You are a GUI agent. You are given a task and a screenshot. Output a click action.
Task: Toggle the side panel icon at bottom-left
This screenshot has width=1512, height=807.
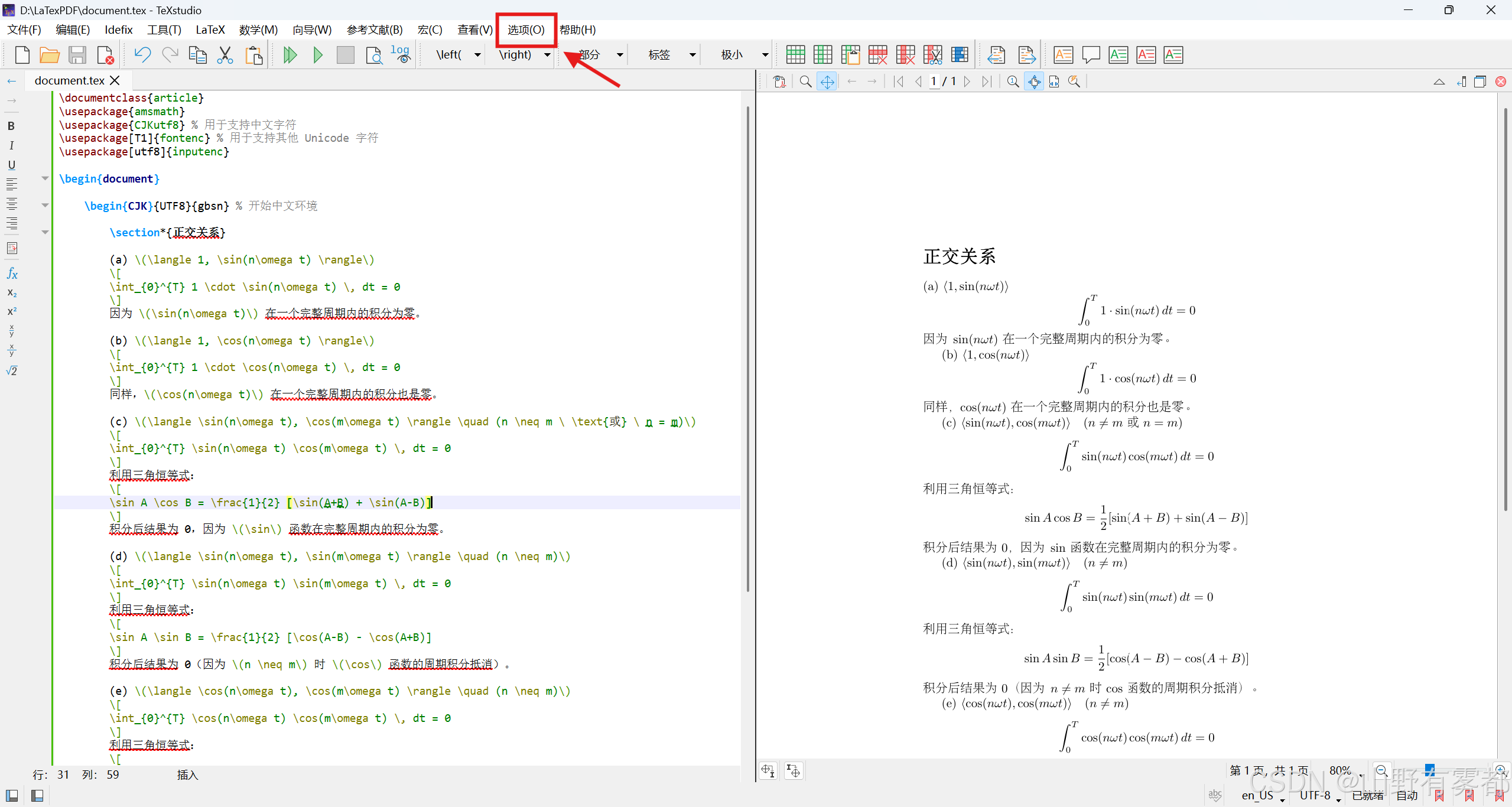(12, 795)
